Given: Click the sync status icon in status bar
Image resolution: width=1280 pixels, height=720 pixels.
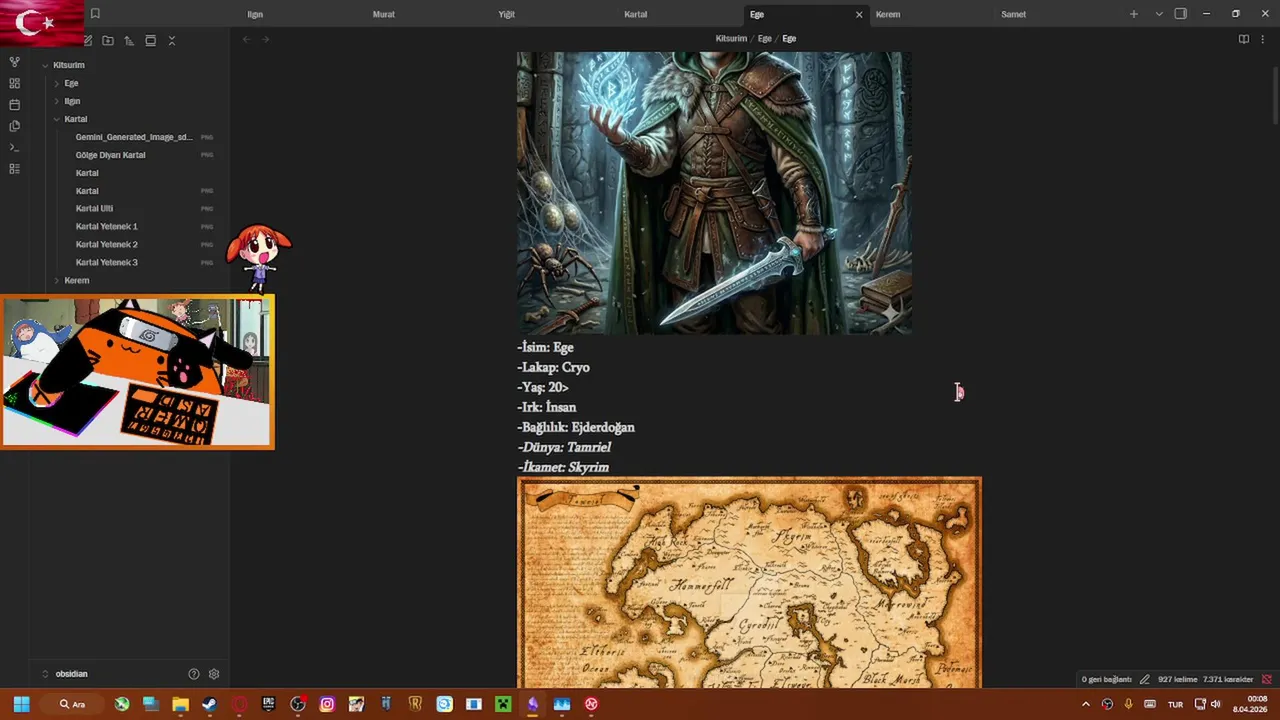Looking at the screenshot, I should coord(1266,679).
